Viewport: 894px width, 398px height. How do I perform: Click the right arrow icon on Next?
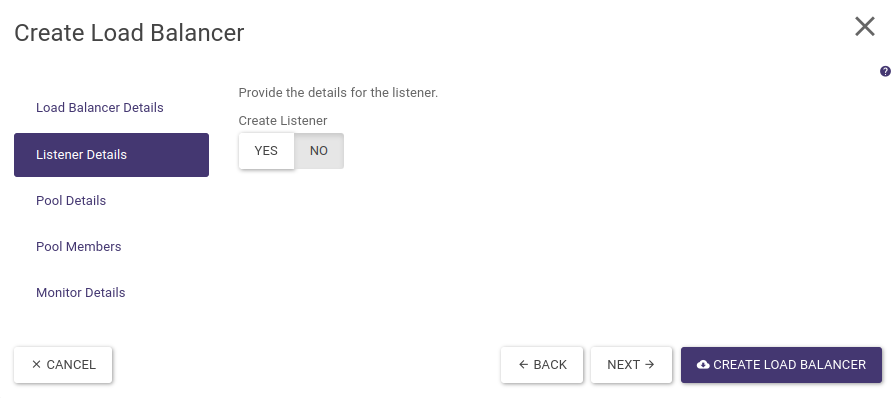click(x=649, y=364)
